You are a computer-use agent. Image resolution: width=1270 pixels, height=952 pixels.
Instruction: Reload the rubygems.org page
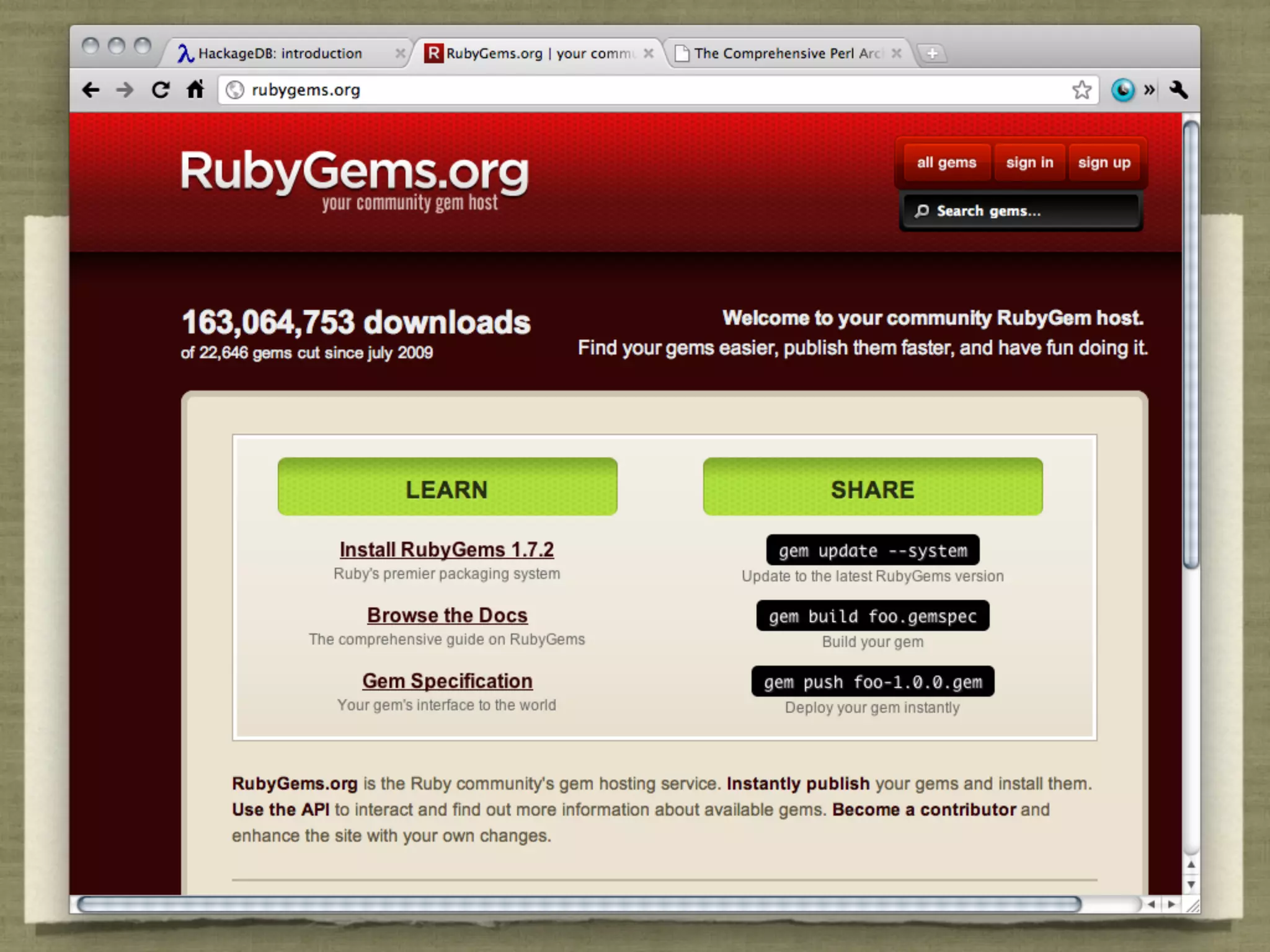(x=161, y=90)
